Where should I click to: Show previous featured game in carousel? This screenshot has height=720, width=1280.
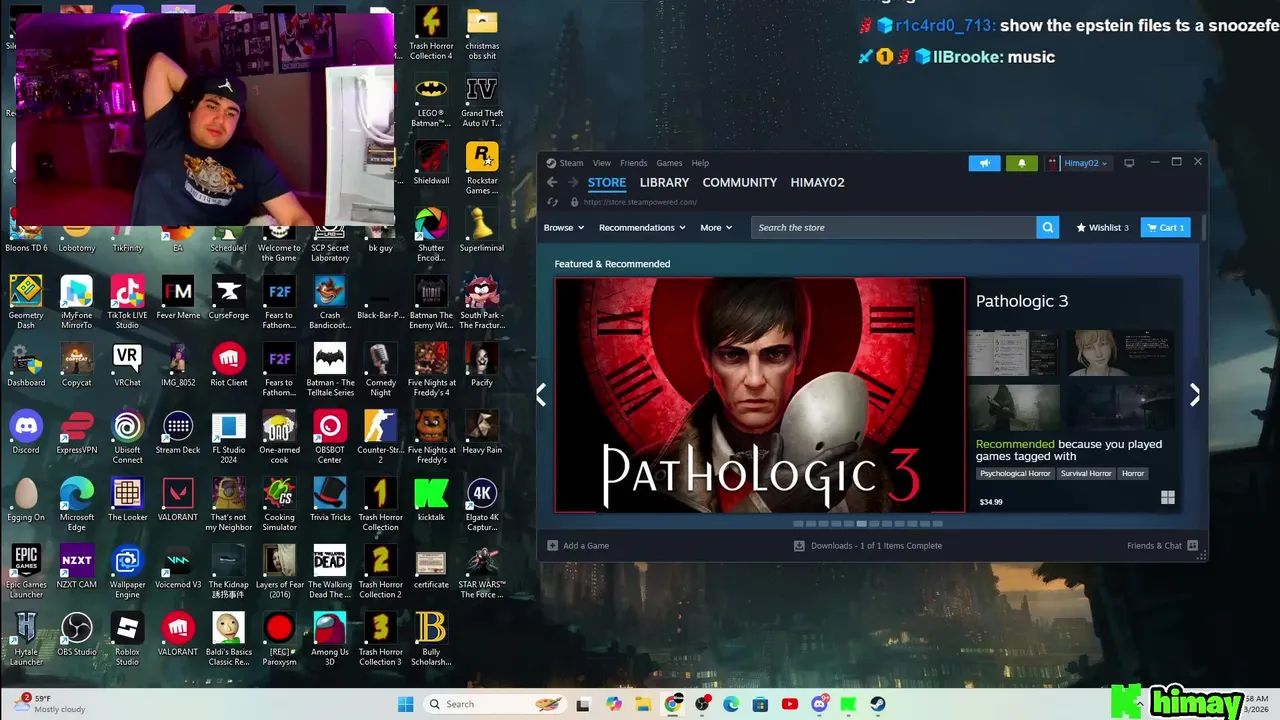coord(541,395)
